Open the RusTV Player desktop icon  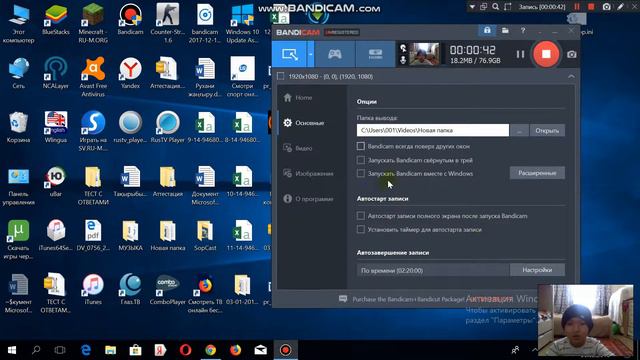[x=167, y=127]
